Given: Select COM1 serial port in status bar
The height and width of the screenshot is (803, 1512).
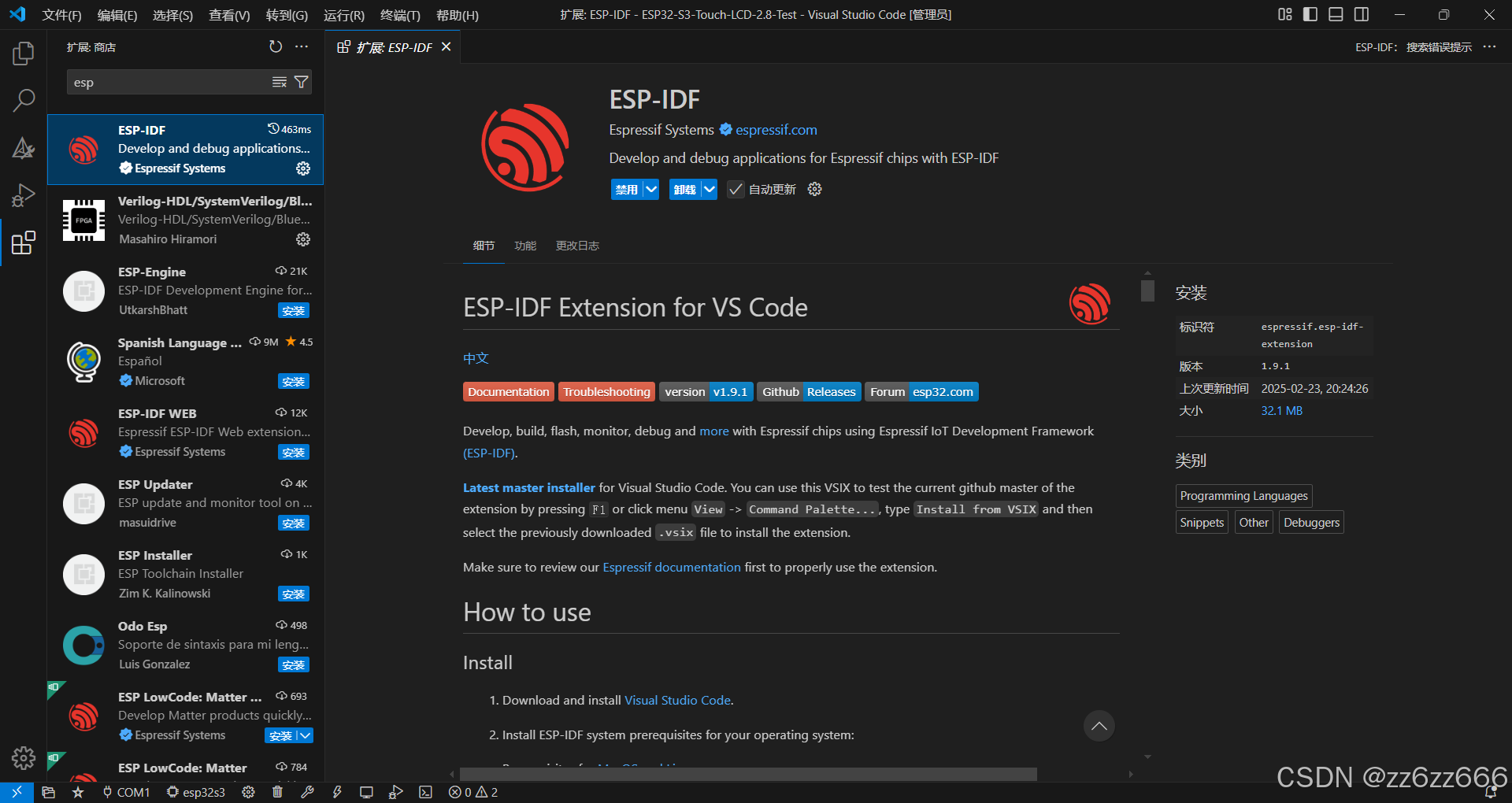Looking at the screenshot, I should [x=126, y=792].
